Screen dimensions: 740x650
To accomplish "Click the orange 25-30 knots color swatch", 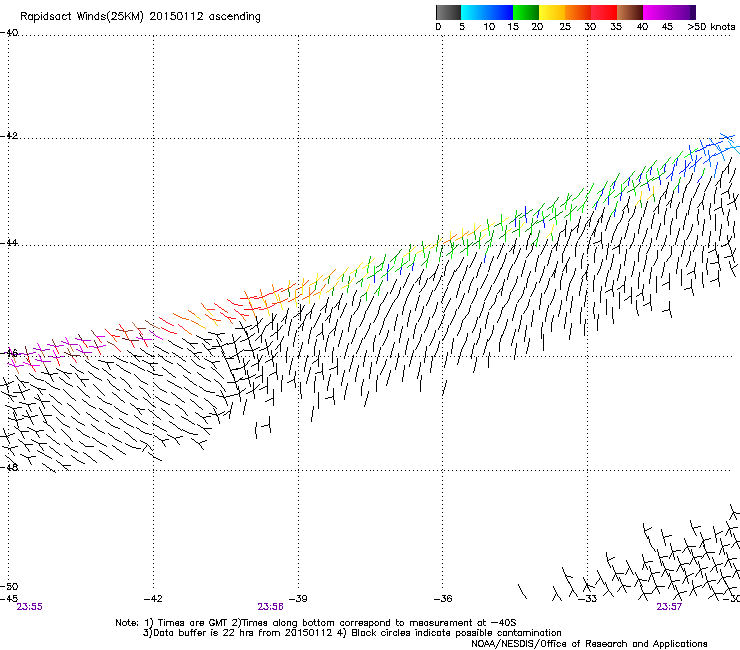I will coord(578,12).
